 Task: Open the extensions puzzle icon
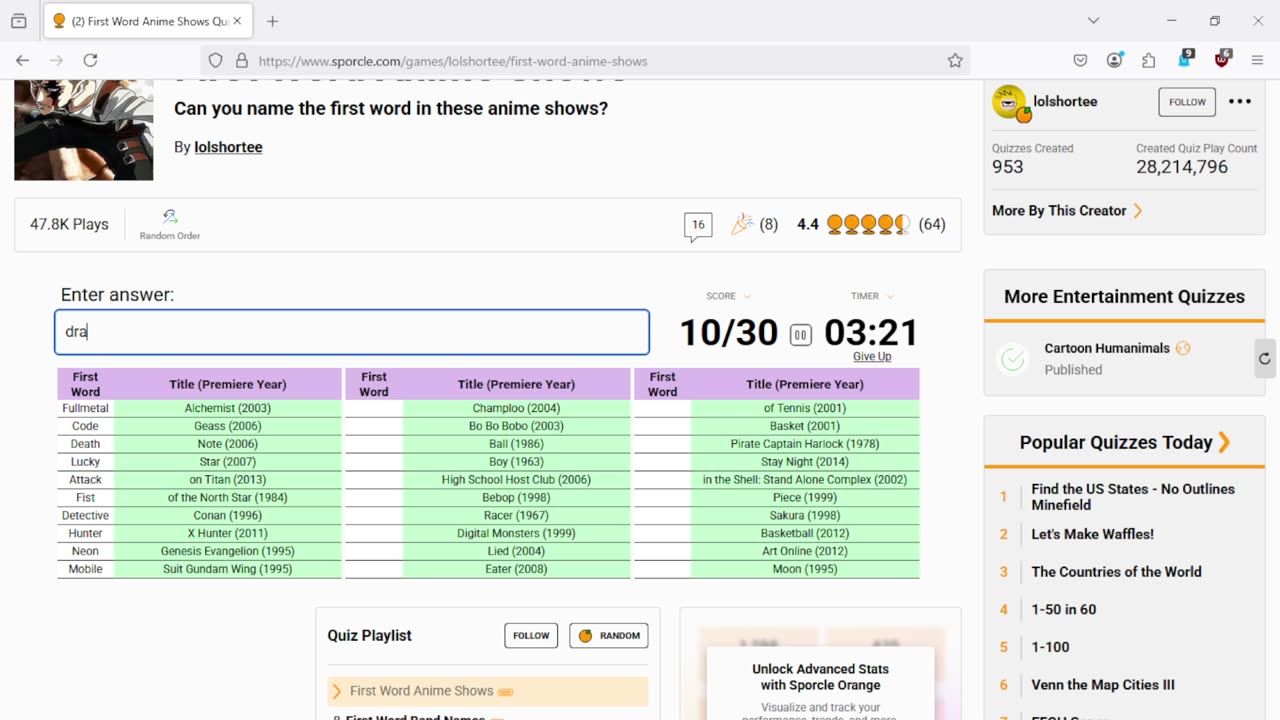point(1149,61)
